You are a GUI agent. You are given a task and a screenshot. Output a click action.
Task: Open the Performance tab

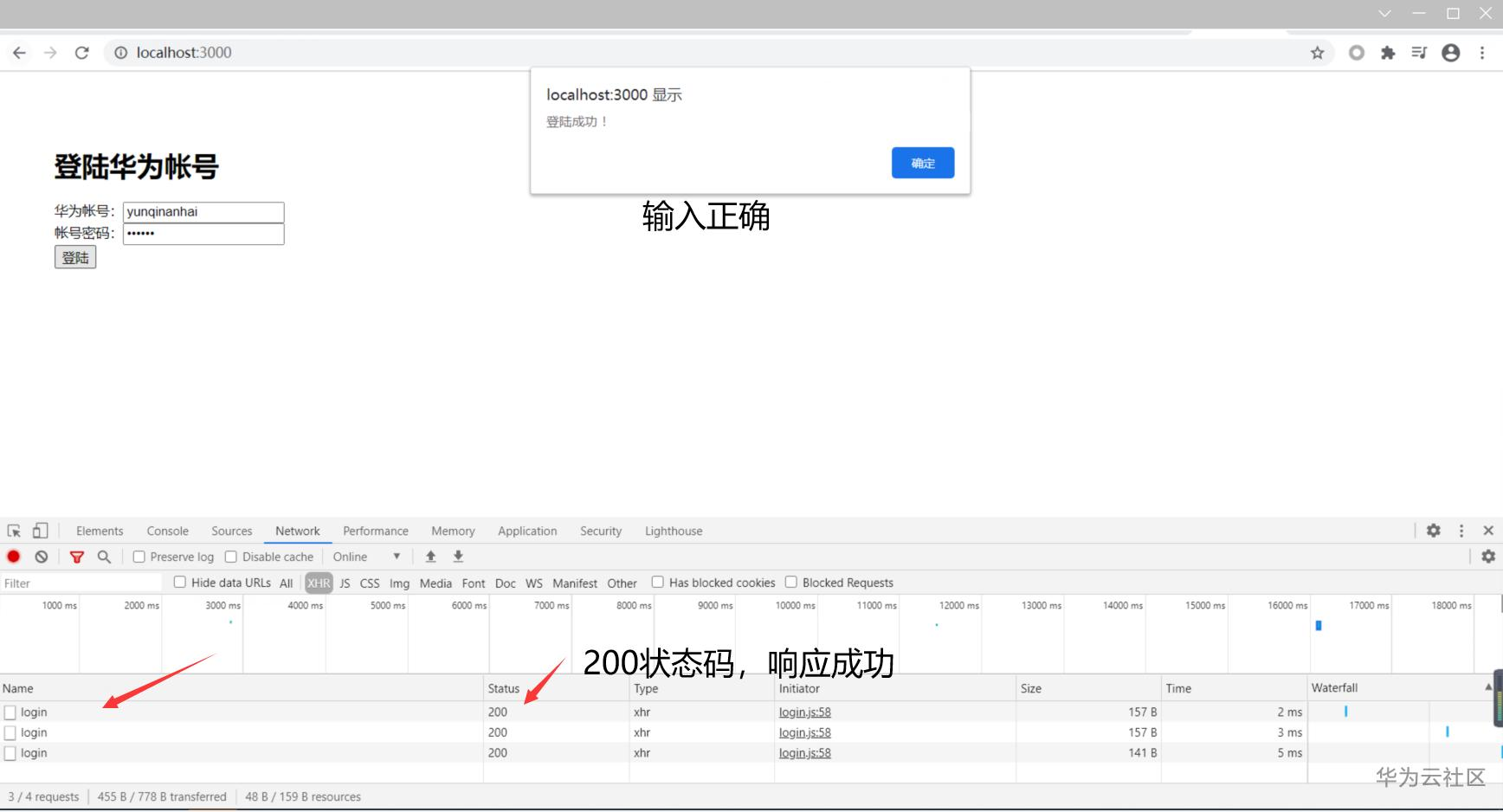(x=376, y=531)
